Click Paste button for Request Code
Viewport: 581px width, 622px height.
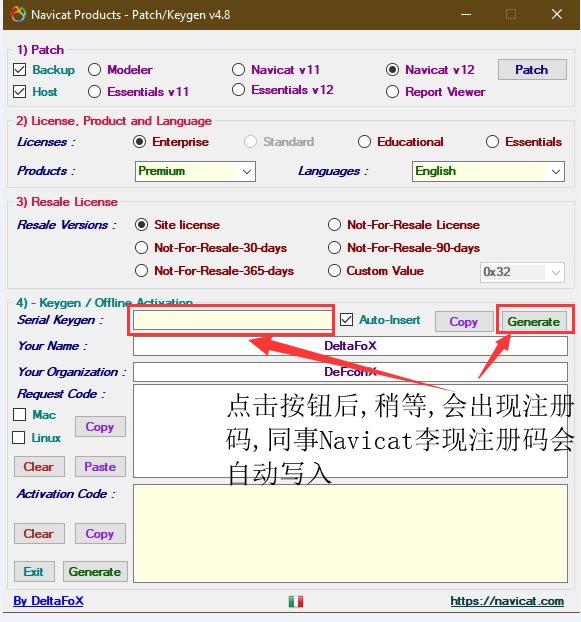coord(100,466)
